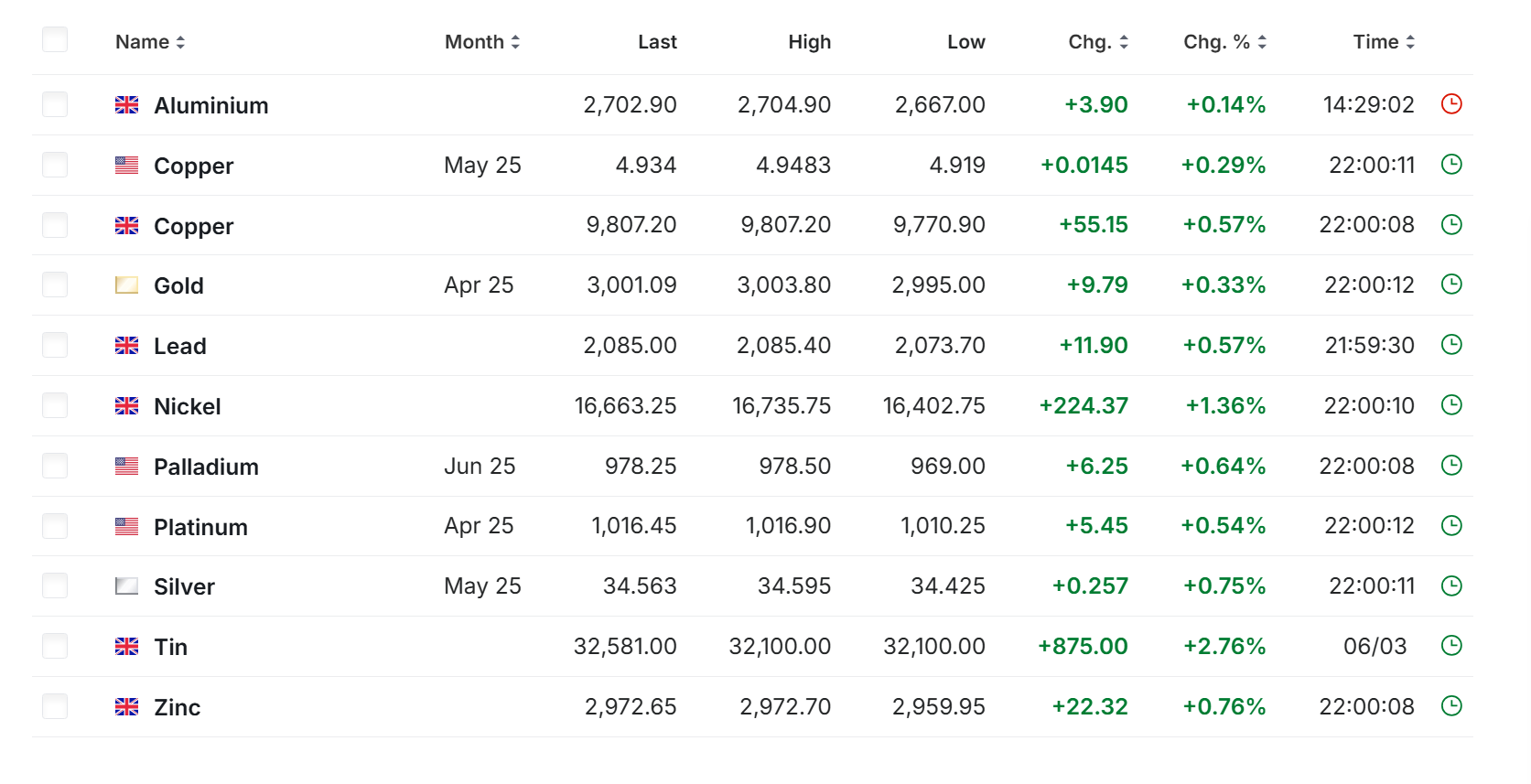Select the checkbox next to Platinum
This screenshot has height=784, width=1531.
55,526
